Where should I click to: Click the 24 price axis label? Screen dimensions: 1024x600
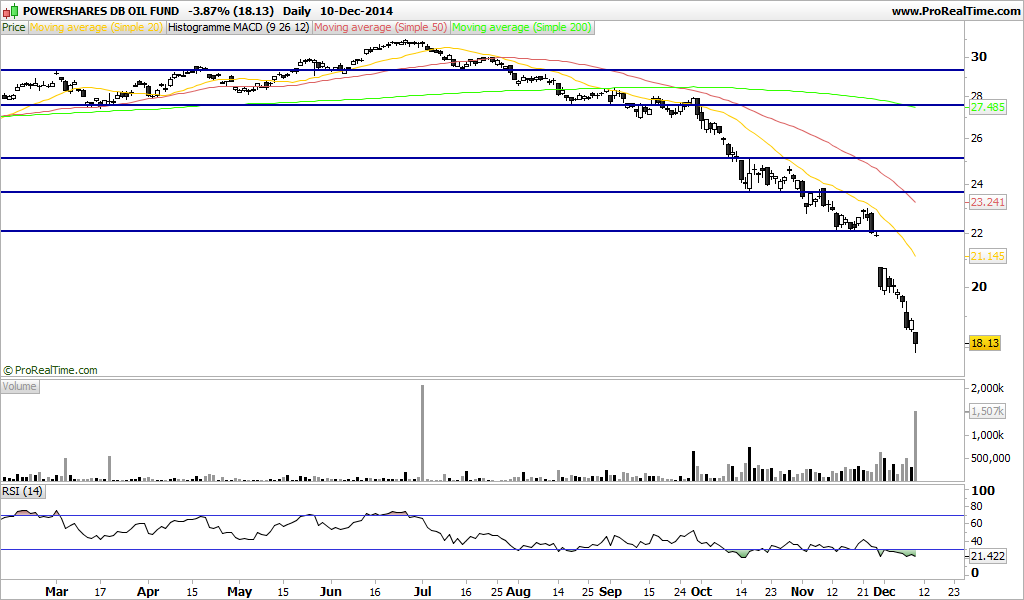click(x=977, y=184)
